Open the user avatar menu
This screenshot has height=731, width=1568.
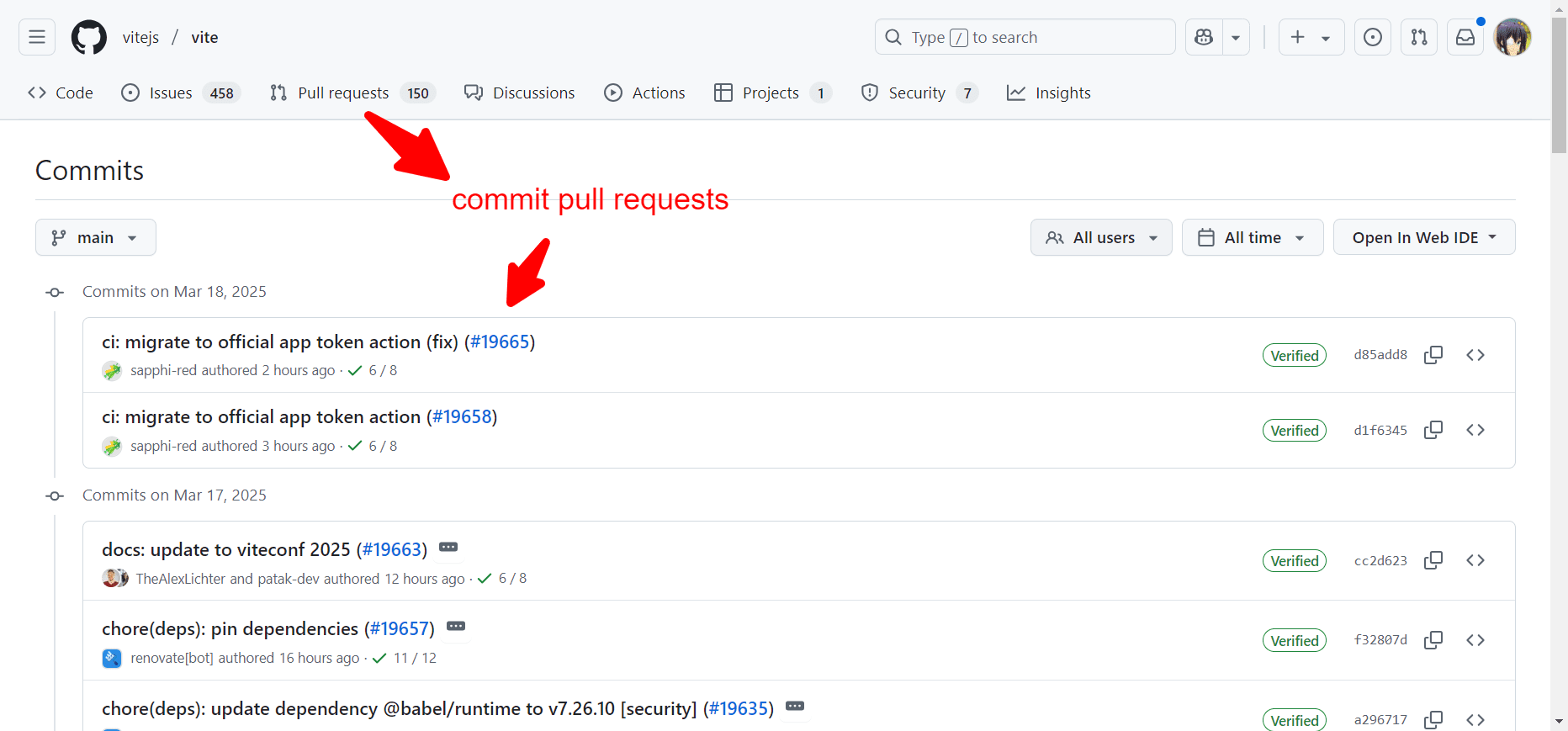[1512, 37]
